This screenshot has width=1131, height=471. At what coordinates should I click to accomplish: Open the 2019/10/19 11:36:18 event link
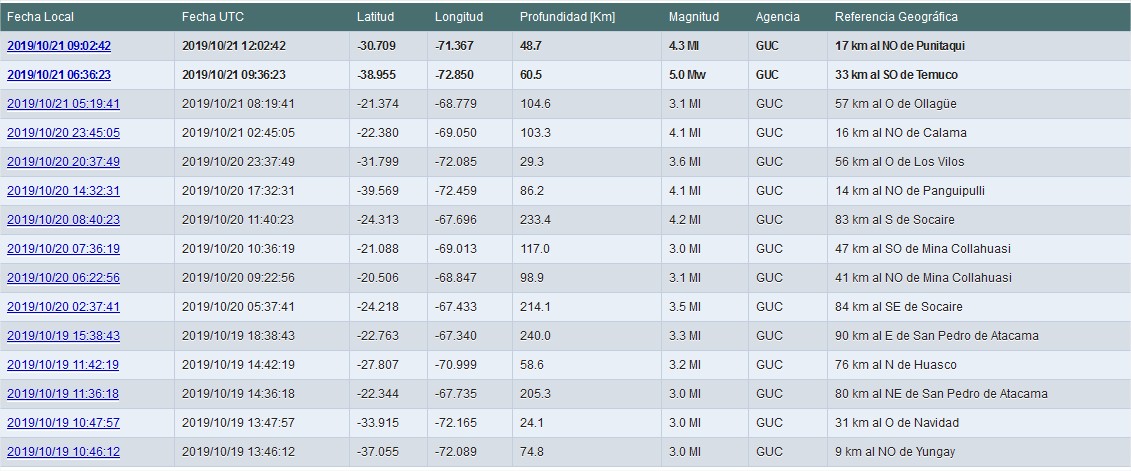click(x=63, y=393)
